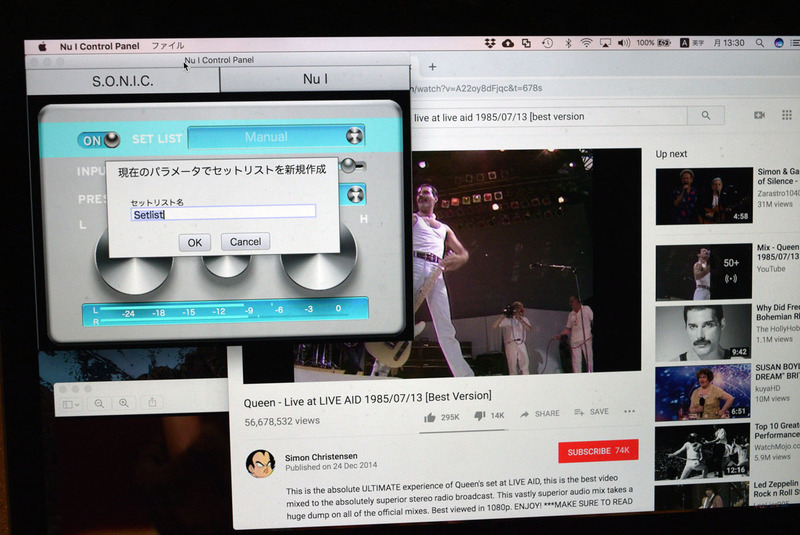This screenshot has height=535, width=800.
Task: Open the Mix - Queen 50+ playlist thumbnail
Action: click(704, 272)
